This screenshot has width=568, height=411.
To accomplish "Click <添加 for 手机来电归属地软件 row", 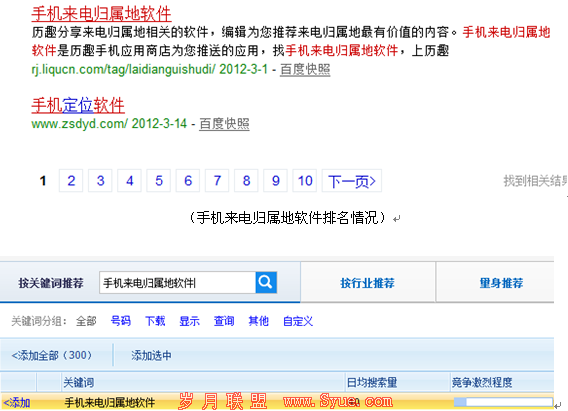I will tap(17, 402).
